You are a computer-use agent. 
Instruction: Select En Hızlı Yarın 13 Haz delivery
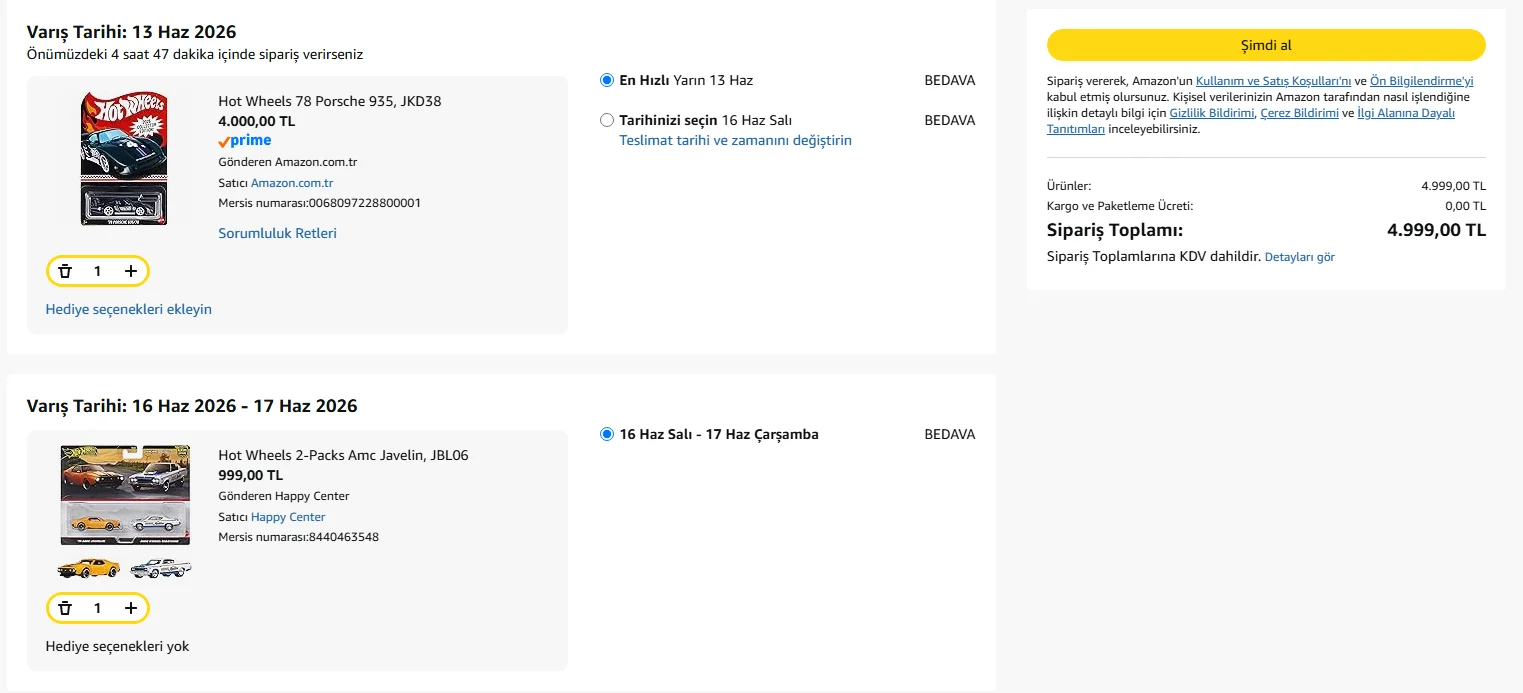[607, 80]
